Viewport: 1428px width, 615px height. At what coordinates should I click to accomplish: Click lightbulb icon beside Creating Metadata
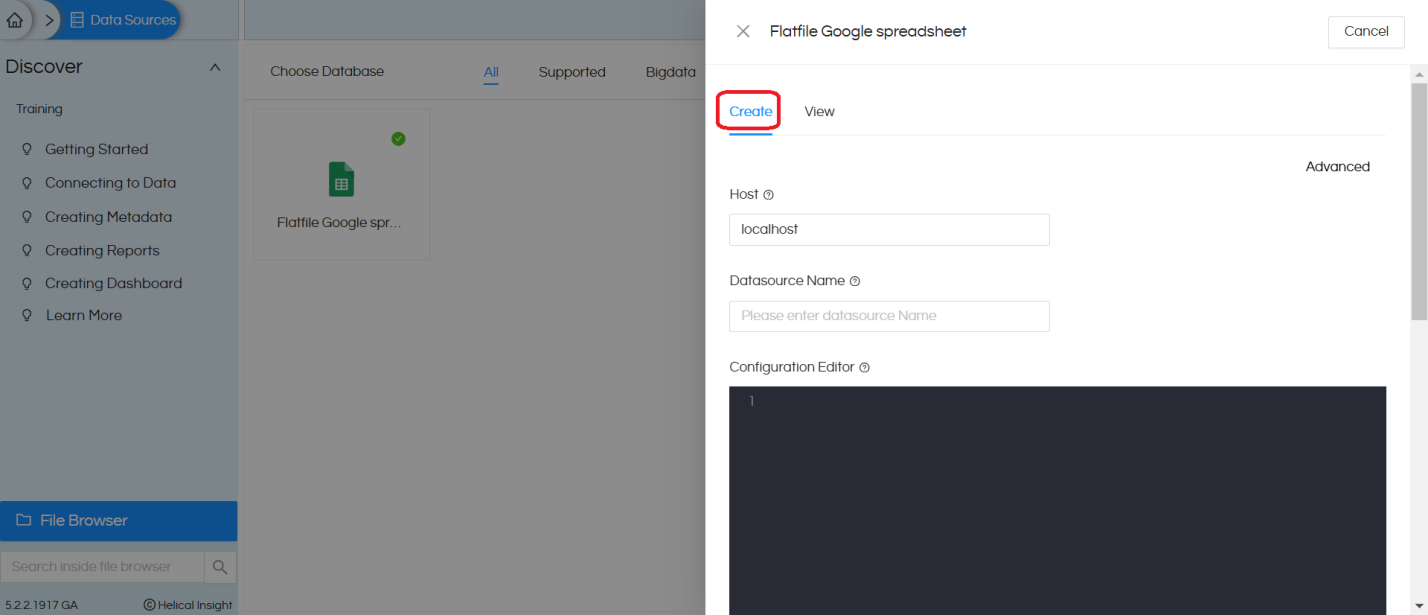pos(27,217)
